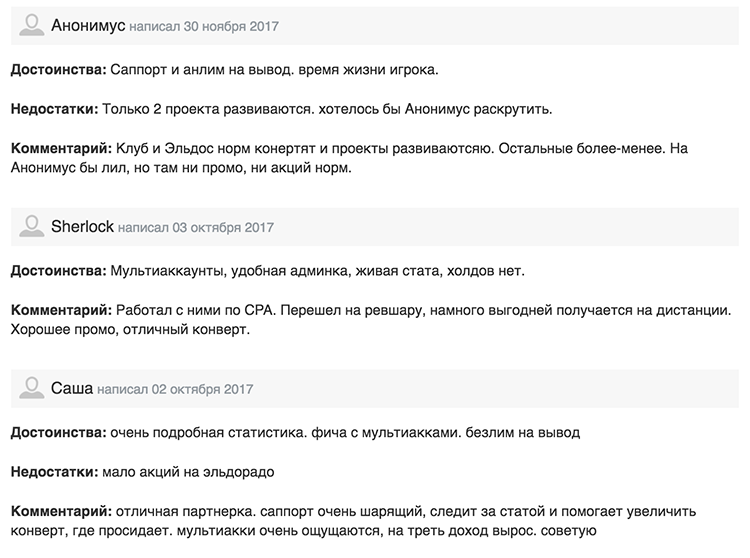Image resolution: width=750 pixels, height=558 pixels.
Task: Click Достоинства label in Sherlock's review
Action: tap(59, 271)
